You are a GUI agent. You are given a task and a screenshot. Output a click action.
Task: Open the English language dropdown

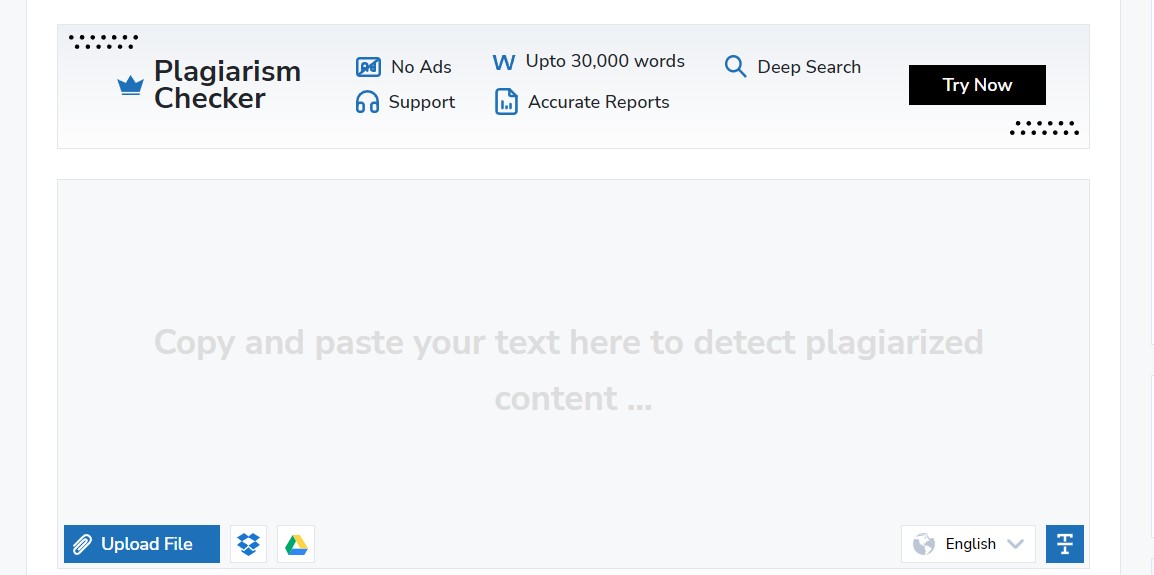(968, 544)
